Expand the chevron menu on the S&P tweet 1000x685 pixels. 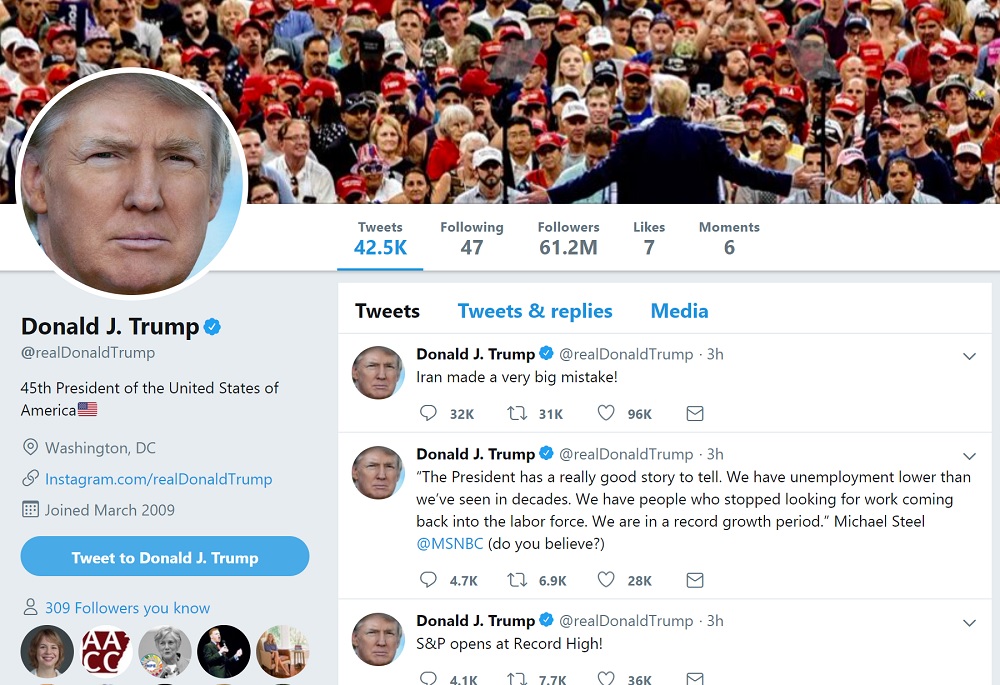coord(969,623)
